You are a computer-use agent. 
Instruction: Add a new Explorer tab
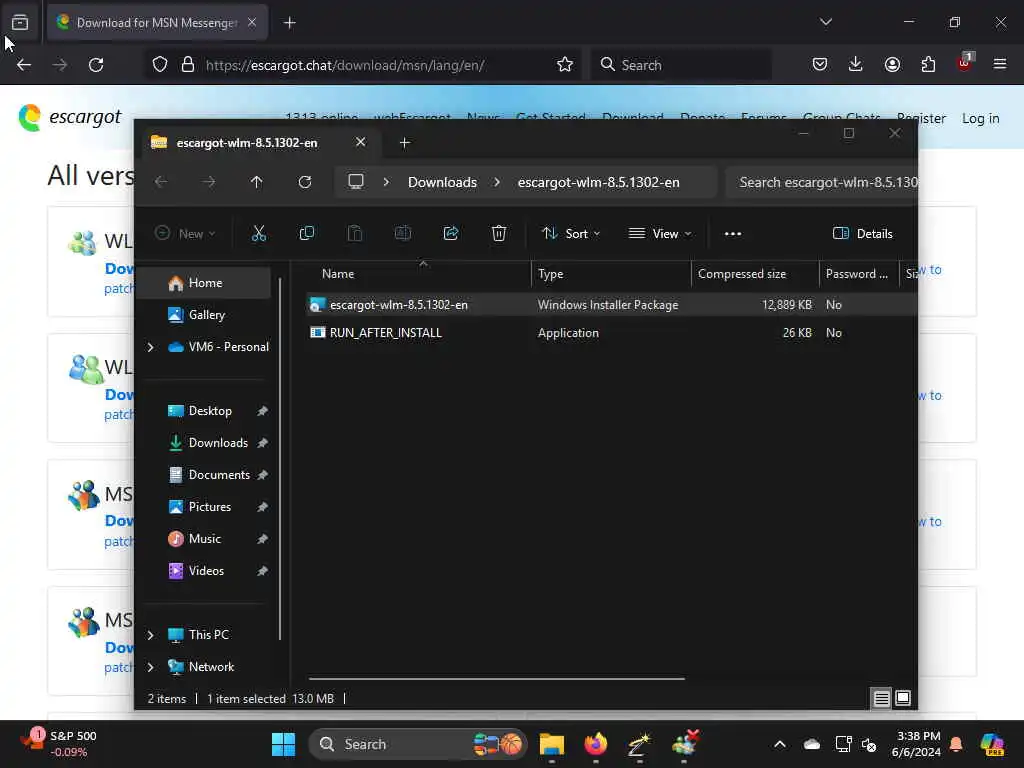click(x=404, y=142)
